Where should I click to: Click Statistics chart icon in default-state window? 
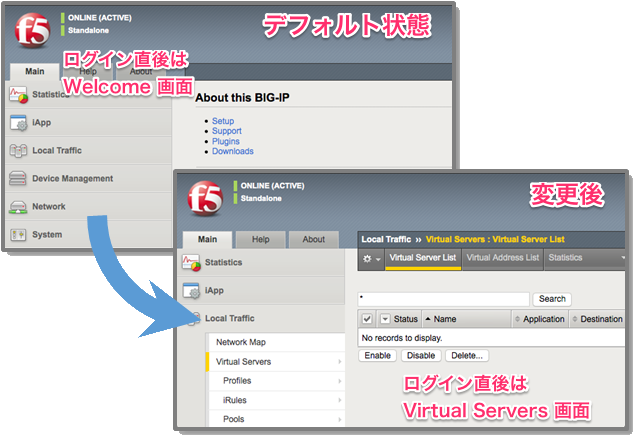point(19,95)
